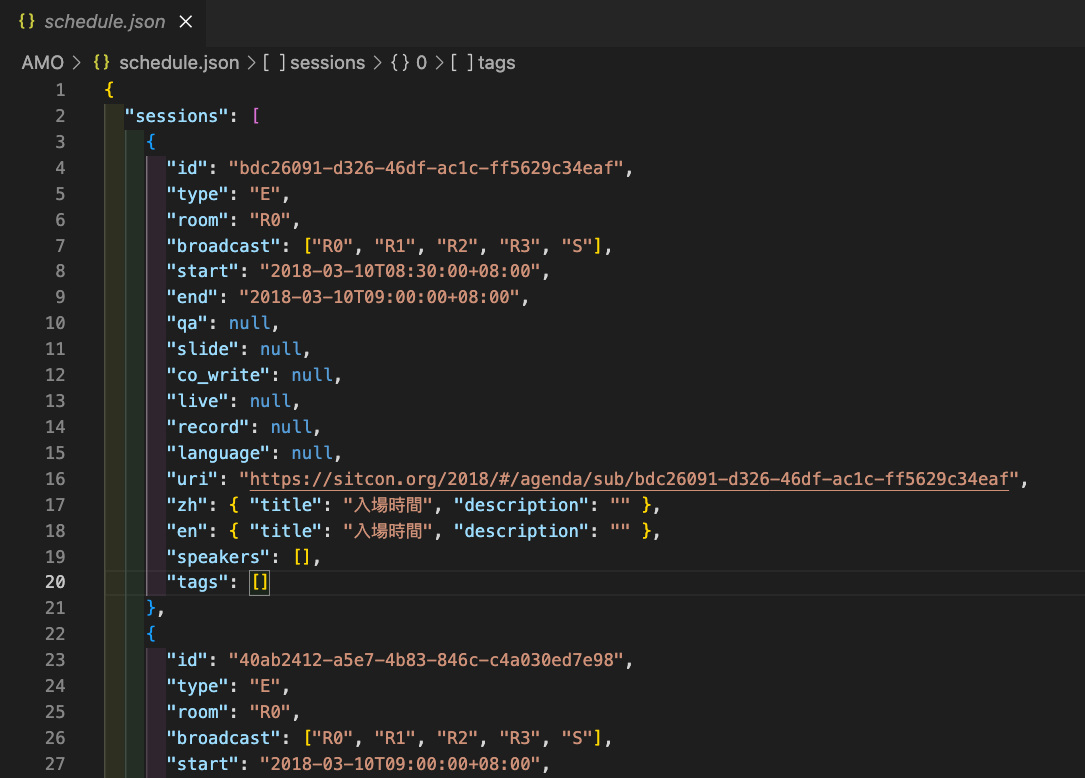
Task: Click the "record" key
Action: [208, 427]
